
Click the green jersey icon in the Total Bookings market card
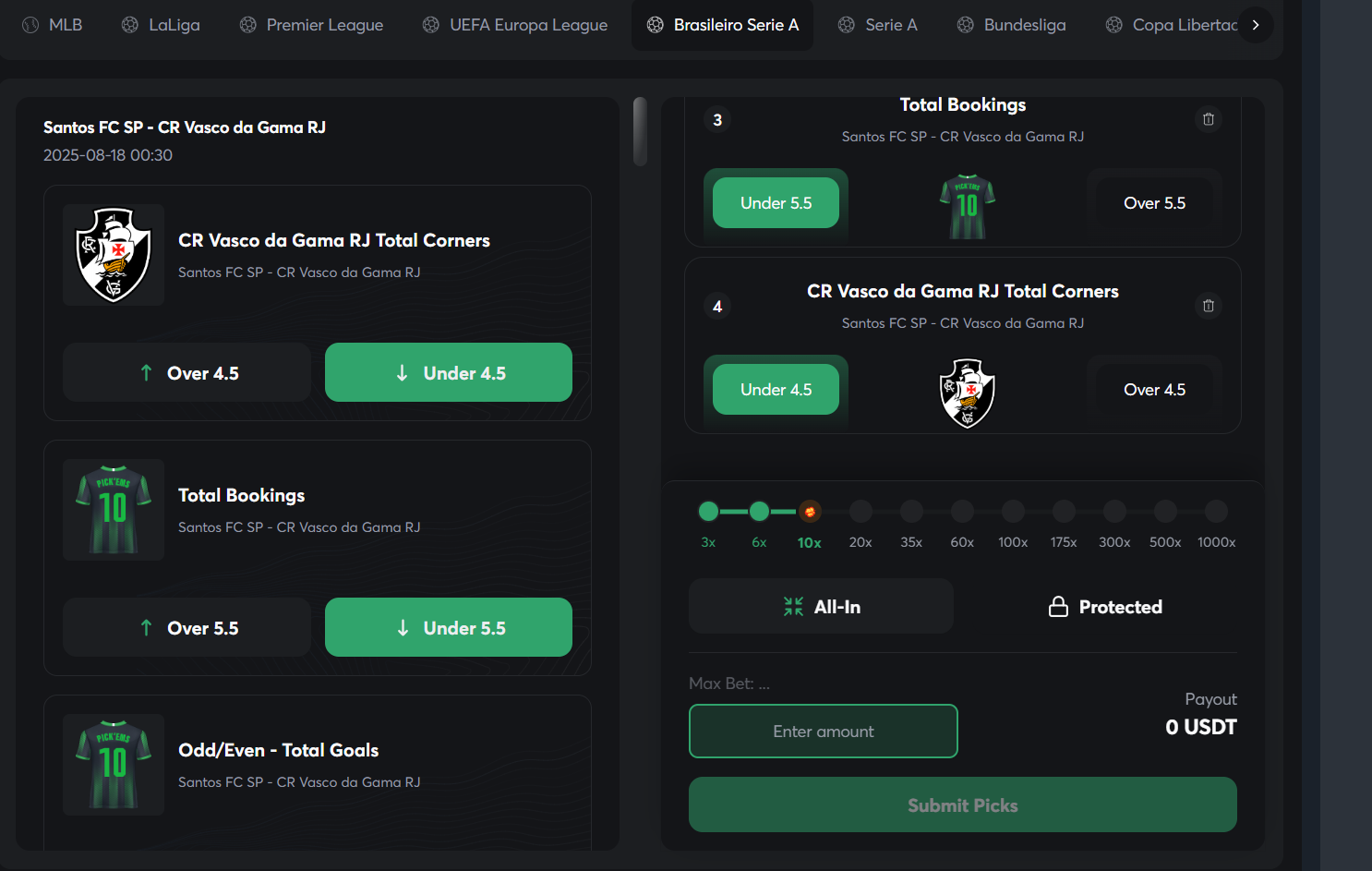pyautogui.click(x=114, y=510)
